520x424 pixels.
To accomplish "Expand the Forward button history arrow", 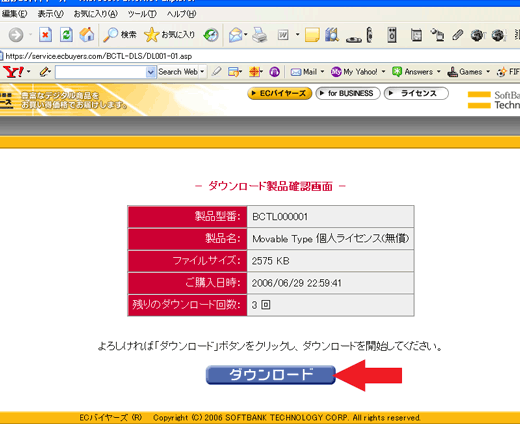I will [30, 35].
